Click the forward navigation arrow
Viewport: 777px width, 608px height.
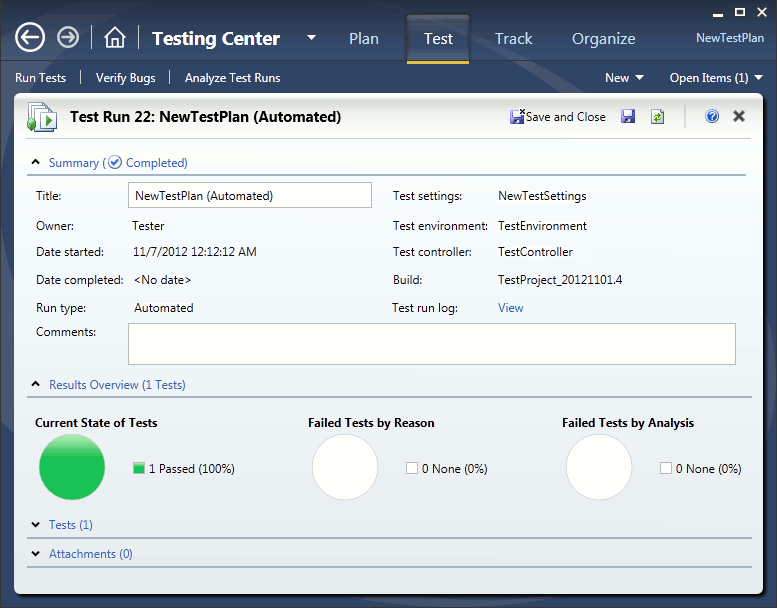click(68, 38)
